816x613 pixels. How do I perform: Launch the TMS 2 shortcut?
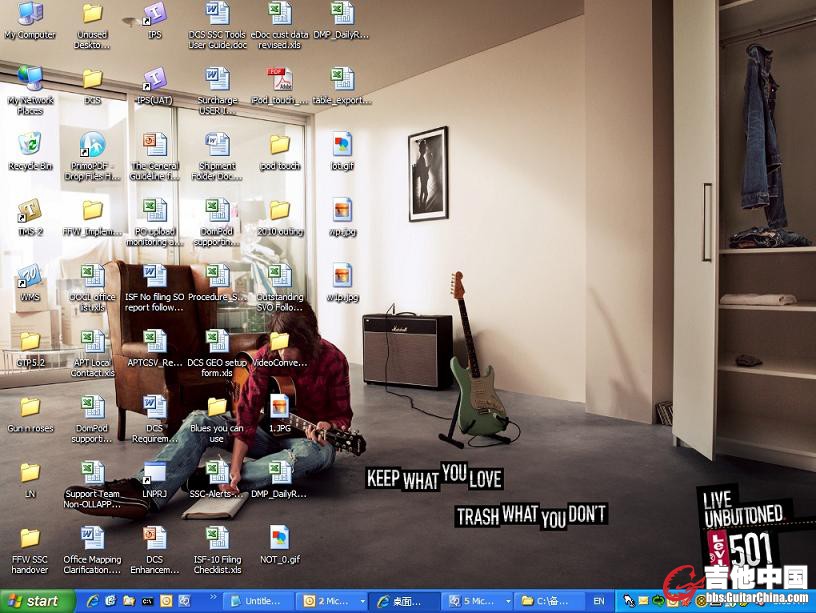click(30, 210)
